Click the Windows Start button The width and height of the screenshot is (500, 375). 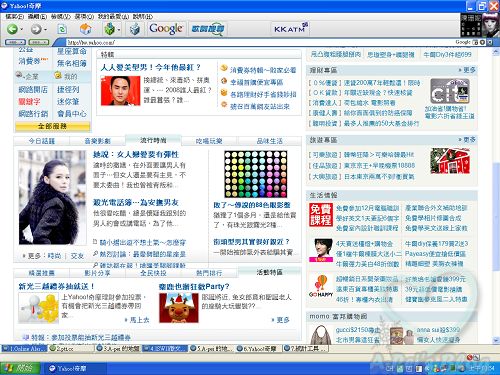tap(20, 368)
